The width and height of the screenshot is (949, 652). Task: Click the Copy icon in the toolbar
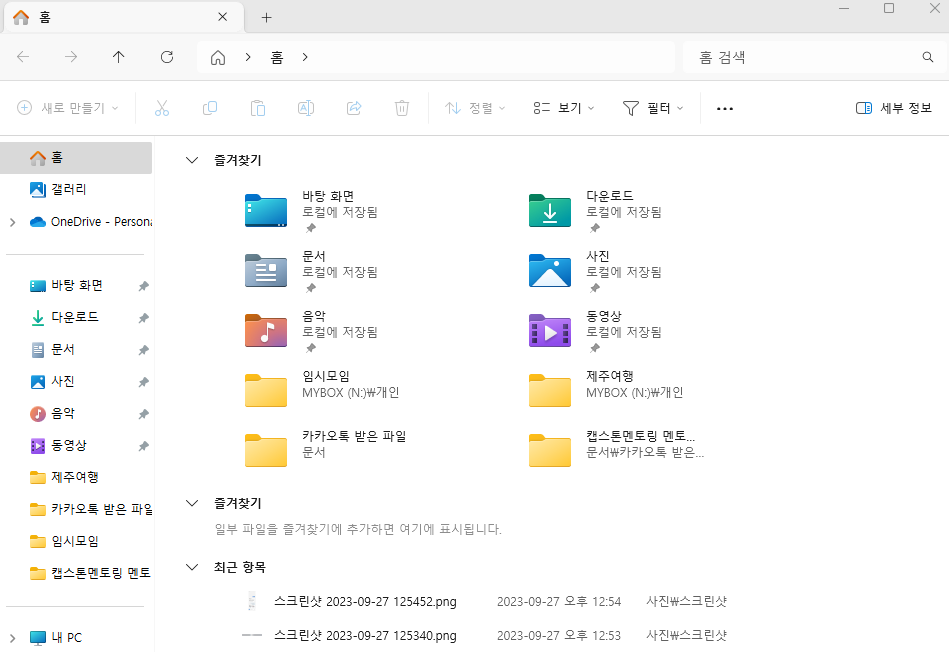click(210, 107)
